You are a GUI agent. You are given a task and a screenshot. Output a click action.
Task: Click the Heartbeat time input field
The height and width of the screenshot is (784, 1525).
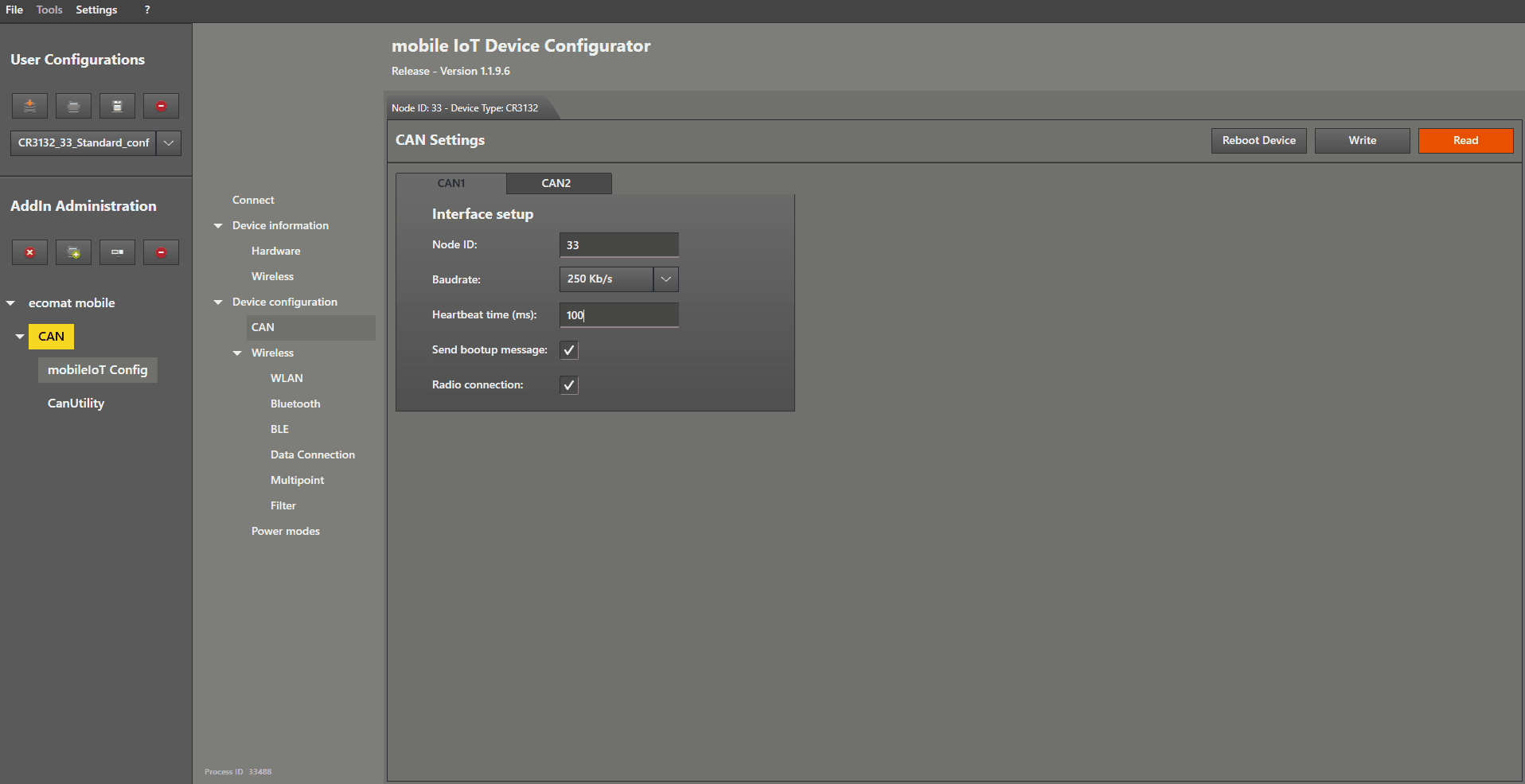pos(618,315)
